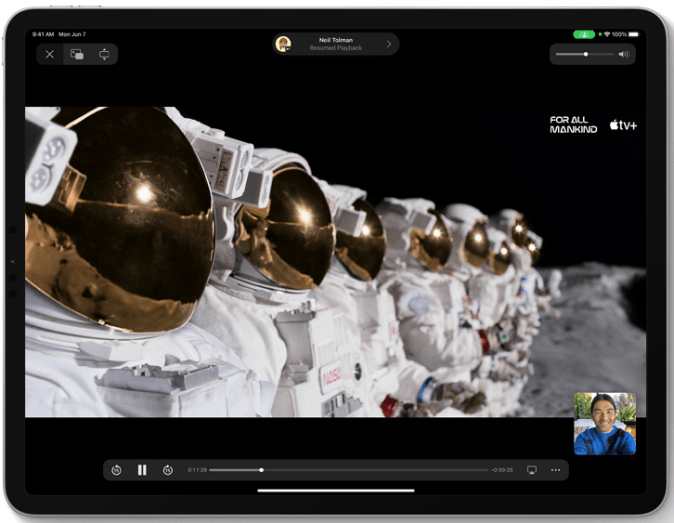The image size is (674, 523).
Task: Skip back 15 seconds
Action: click(116, 470)
